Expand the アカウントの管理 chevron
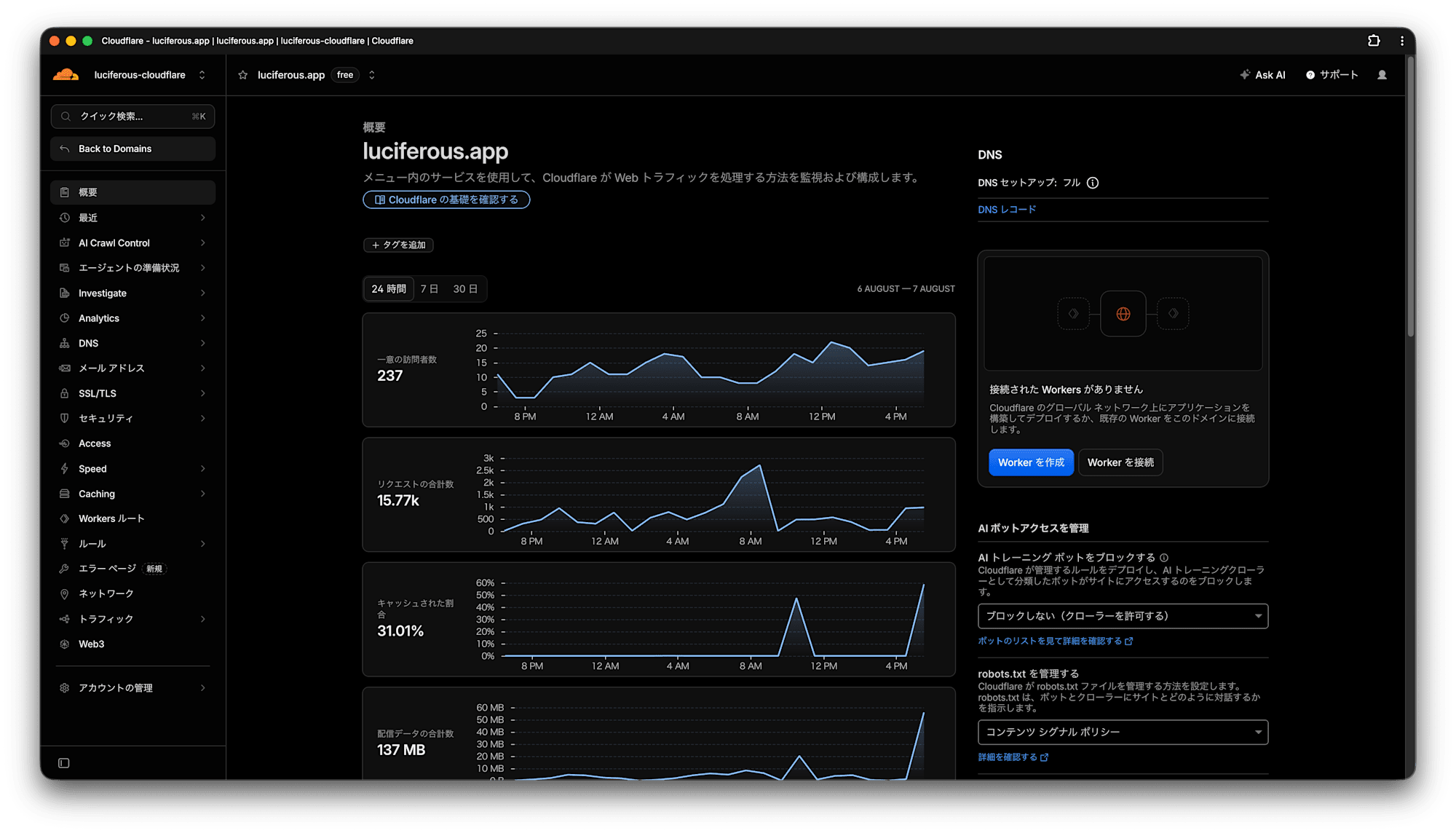This screenshot has height=833, width=1456. click(x=203, y=687)
